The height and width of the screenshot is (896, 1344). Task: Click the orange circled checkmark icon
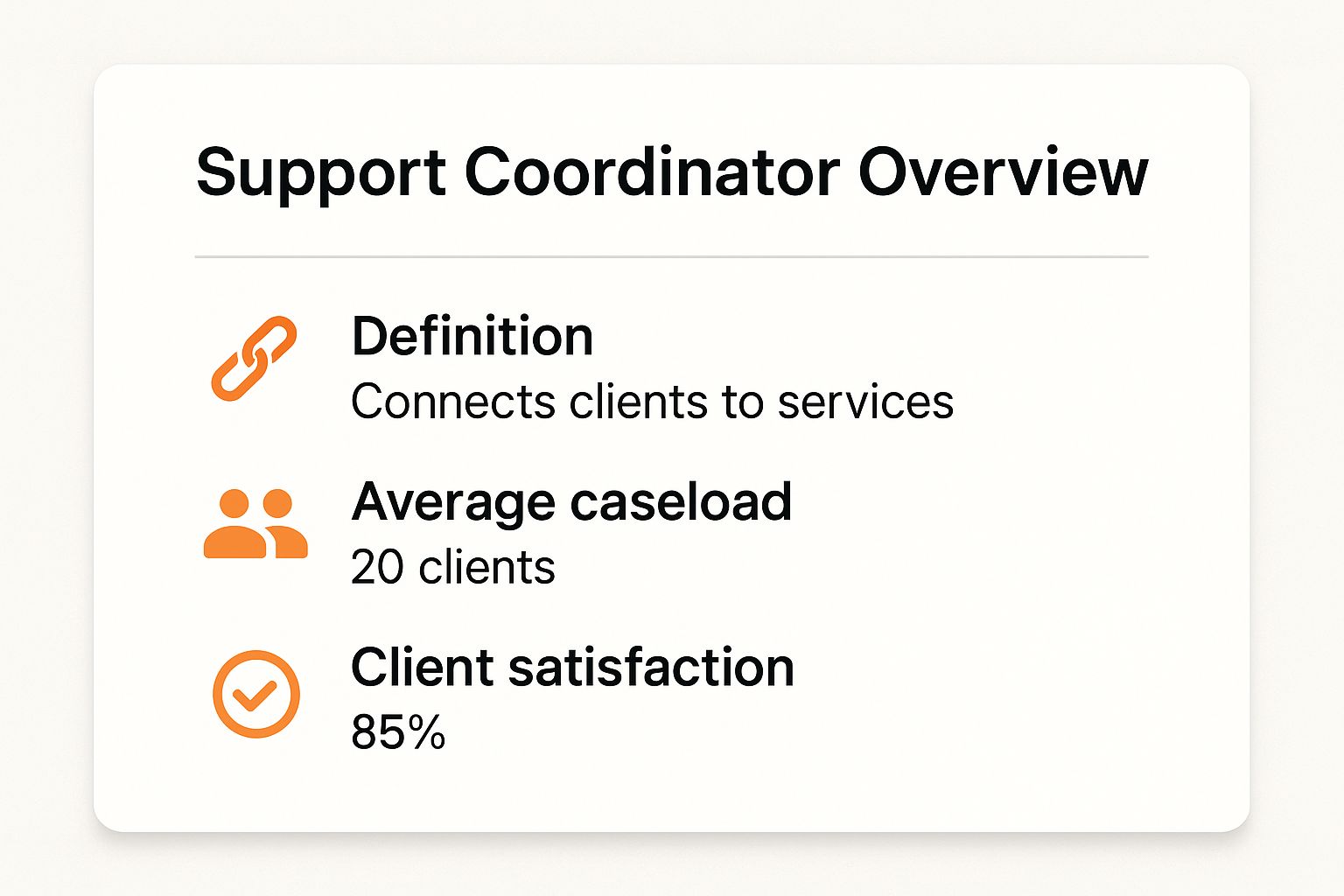point(256,693)
